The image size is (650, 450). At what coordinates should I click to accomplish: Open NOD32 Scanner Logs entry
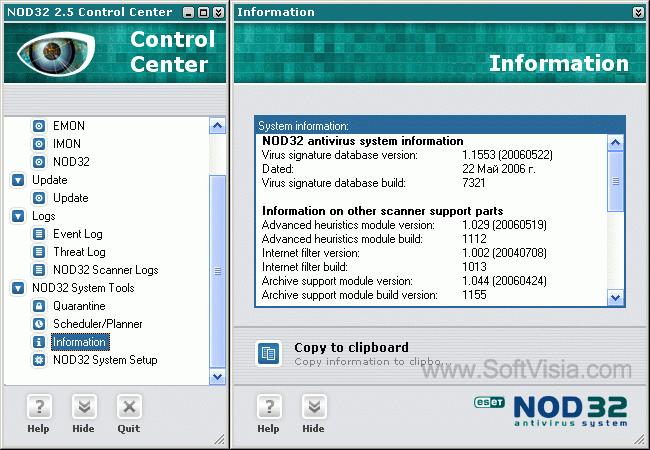(106, 270)
